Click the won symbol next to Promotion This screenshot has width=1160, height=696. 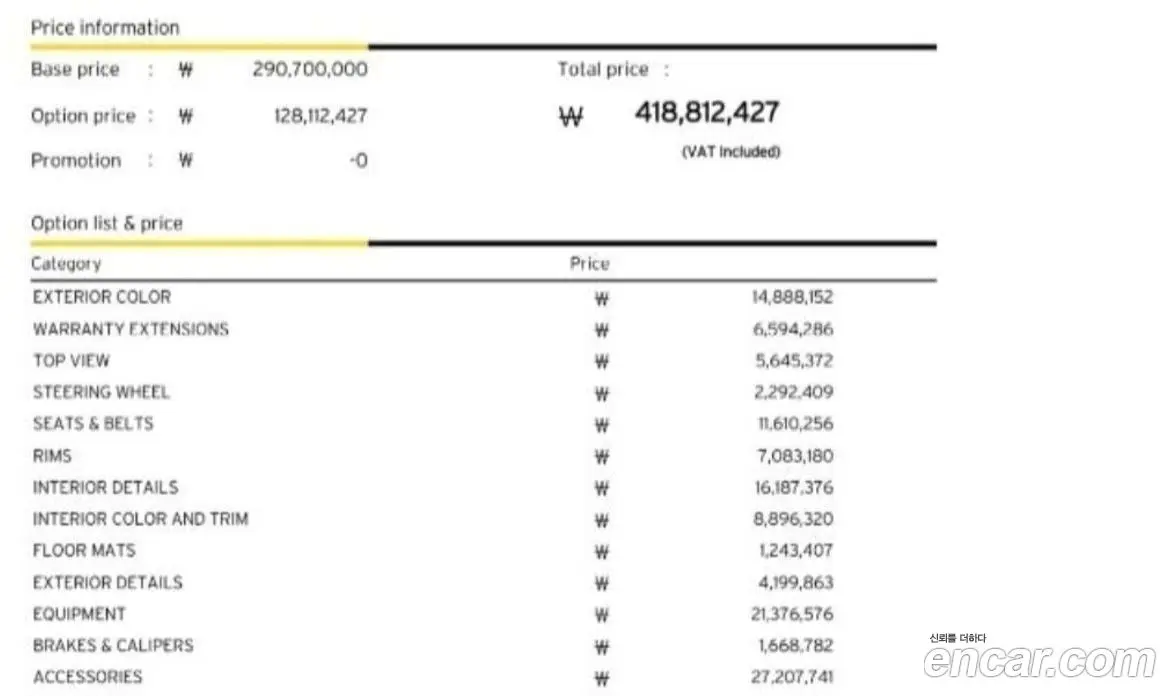[x=186, y=161]
